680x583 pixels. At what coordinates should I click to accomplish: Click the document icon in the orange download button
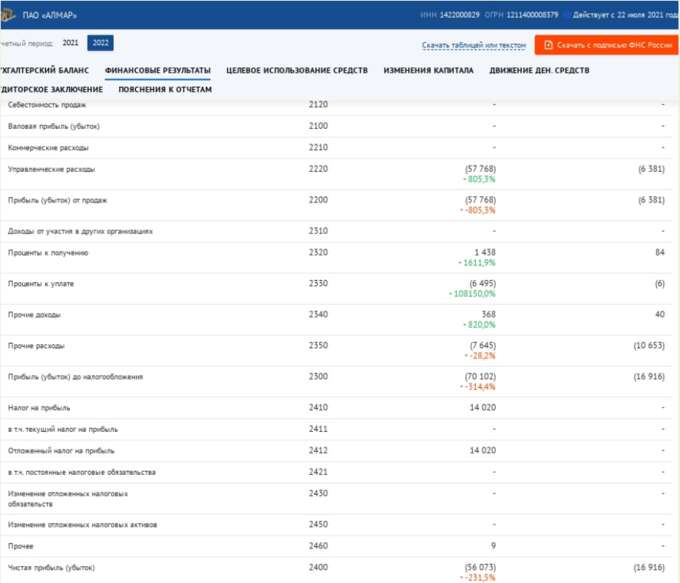coord(548,45)
